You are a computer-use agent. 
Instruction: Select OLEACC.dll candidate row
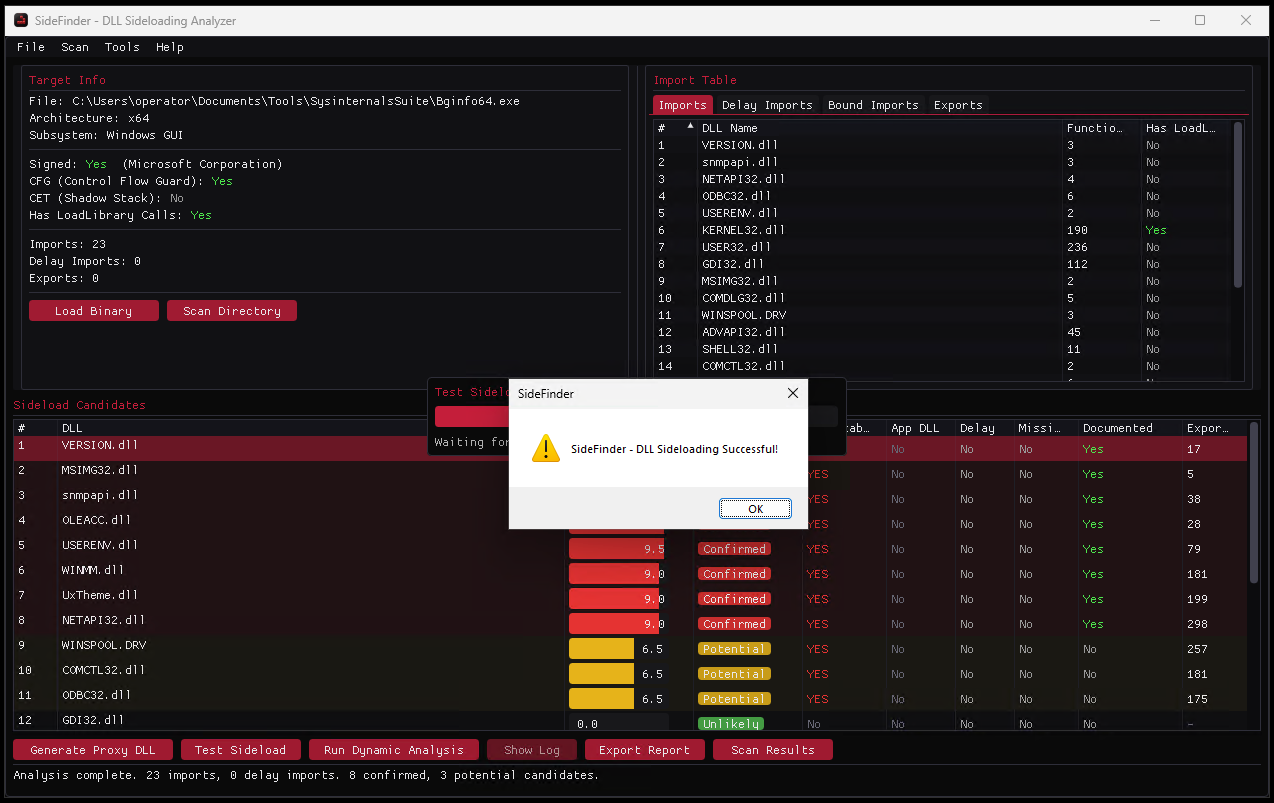(x=630, y=523)
